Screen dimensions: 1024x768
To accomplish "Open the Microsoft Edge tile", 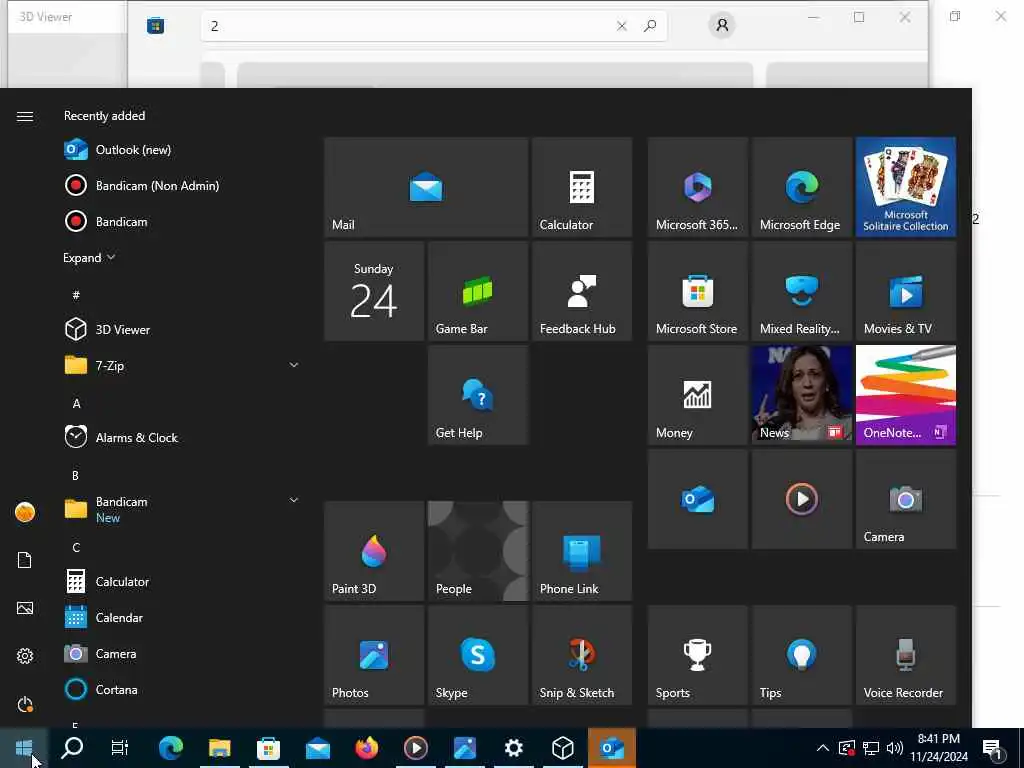I will tap(801, 187).
